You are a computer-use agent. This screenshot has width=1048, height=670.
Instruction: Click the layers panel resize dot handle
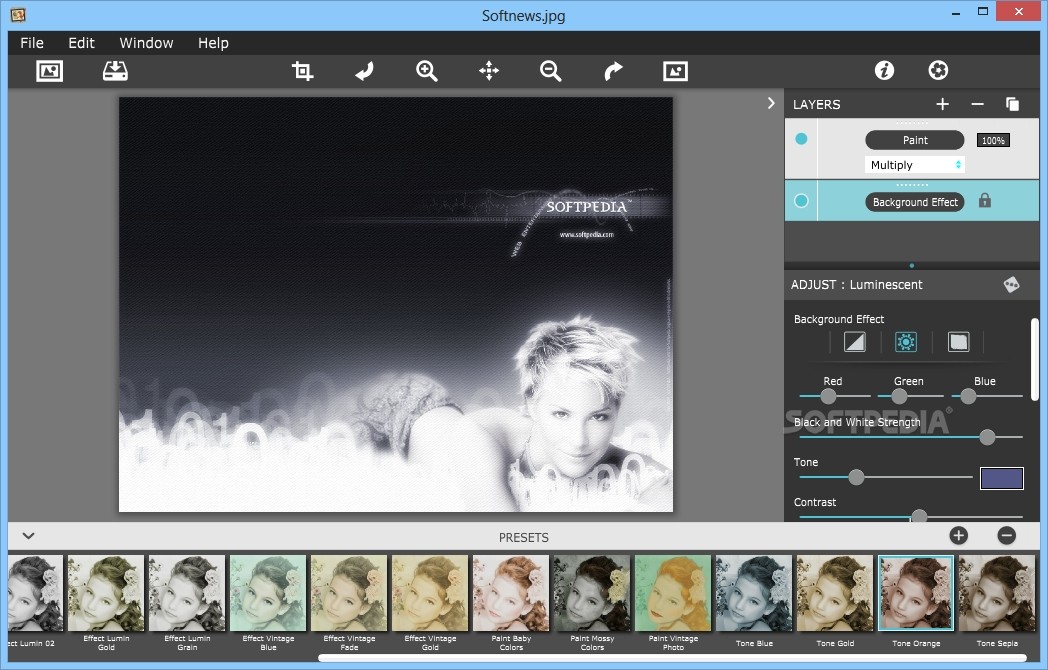coord(912,265)
